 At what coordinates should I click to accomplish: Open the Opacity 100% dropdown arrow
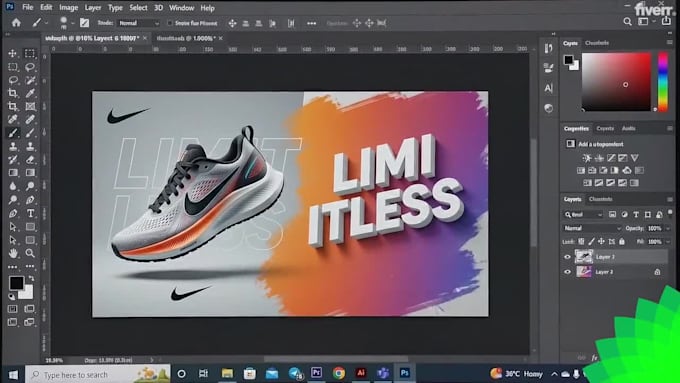(667, 228)
